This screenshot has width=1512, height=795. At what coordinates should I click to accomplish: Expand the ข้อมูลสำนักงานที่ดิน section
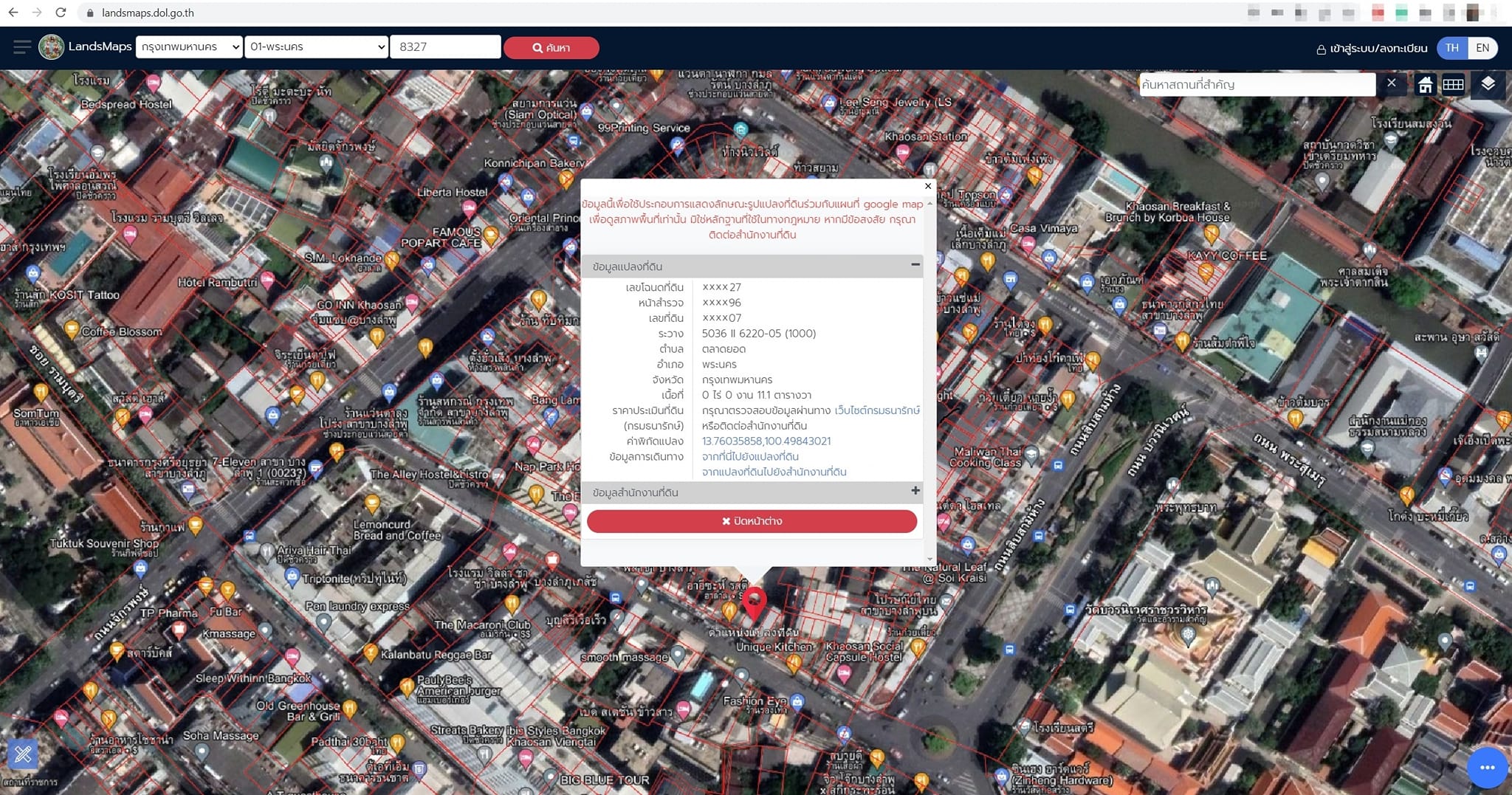coord(915,492)
